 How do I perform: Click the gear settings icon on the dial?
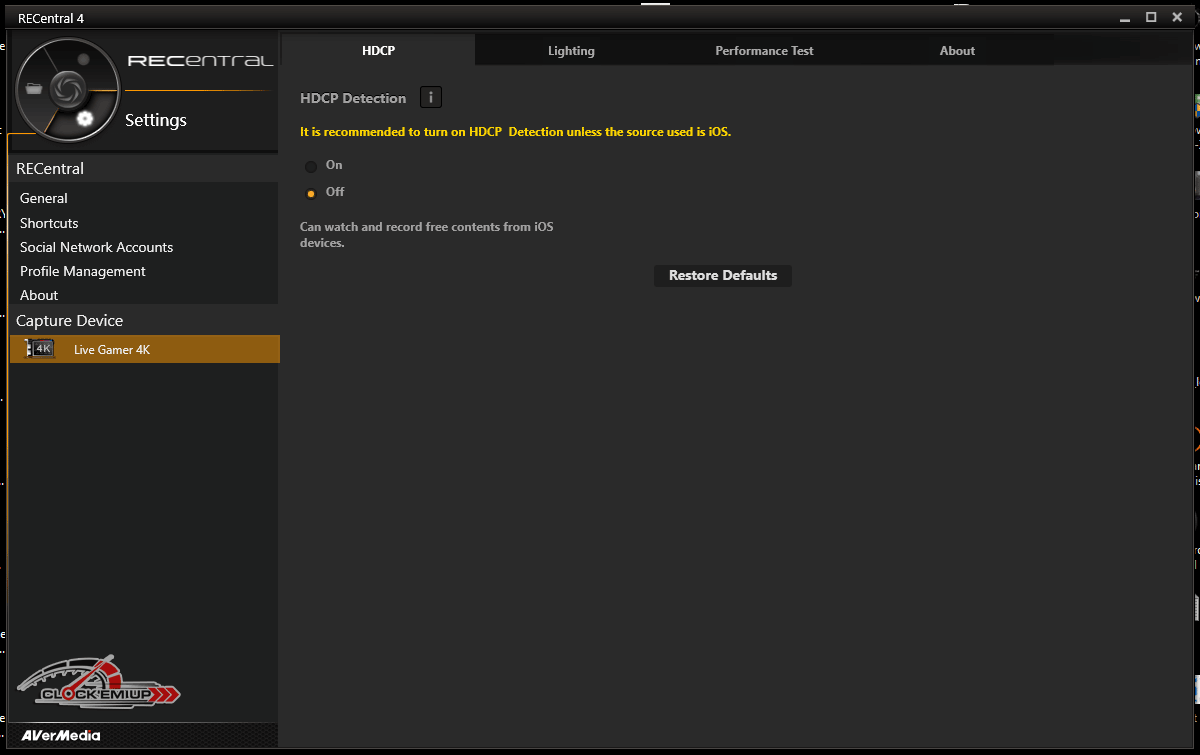(x=85, y=119)
